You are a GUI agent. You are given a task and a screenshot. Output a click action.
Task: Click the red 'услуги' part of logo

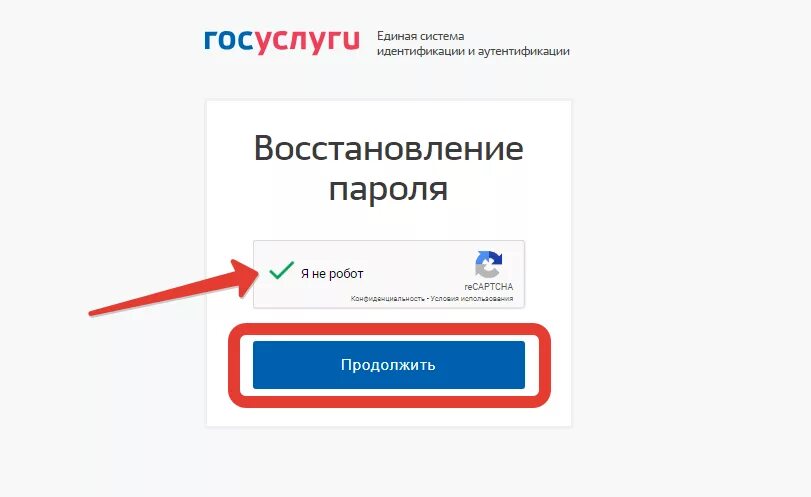[308, 42]
